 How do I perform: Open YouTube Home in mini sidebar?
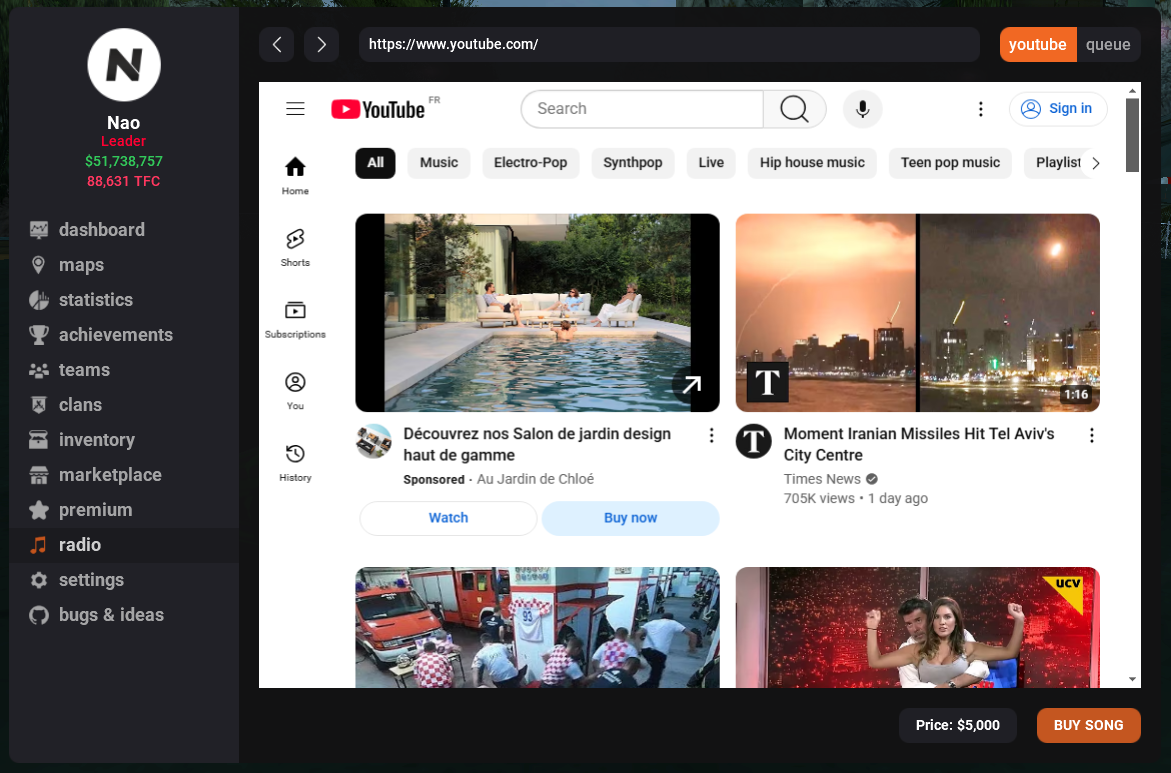[295, 176]
